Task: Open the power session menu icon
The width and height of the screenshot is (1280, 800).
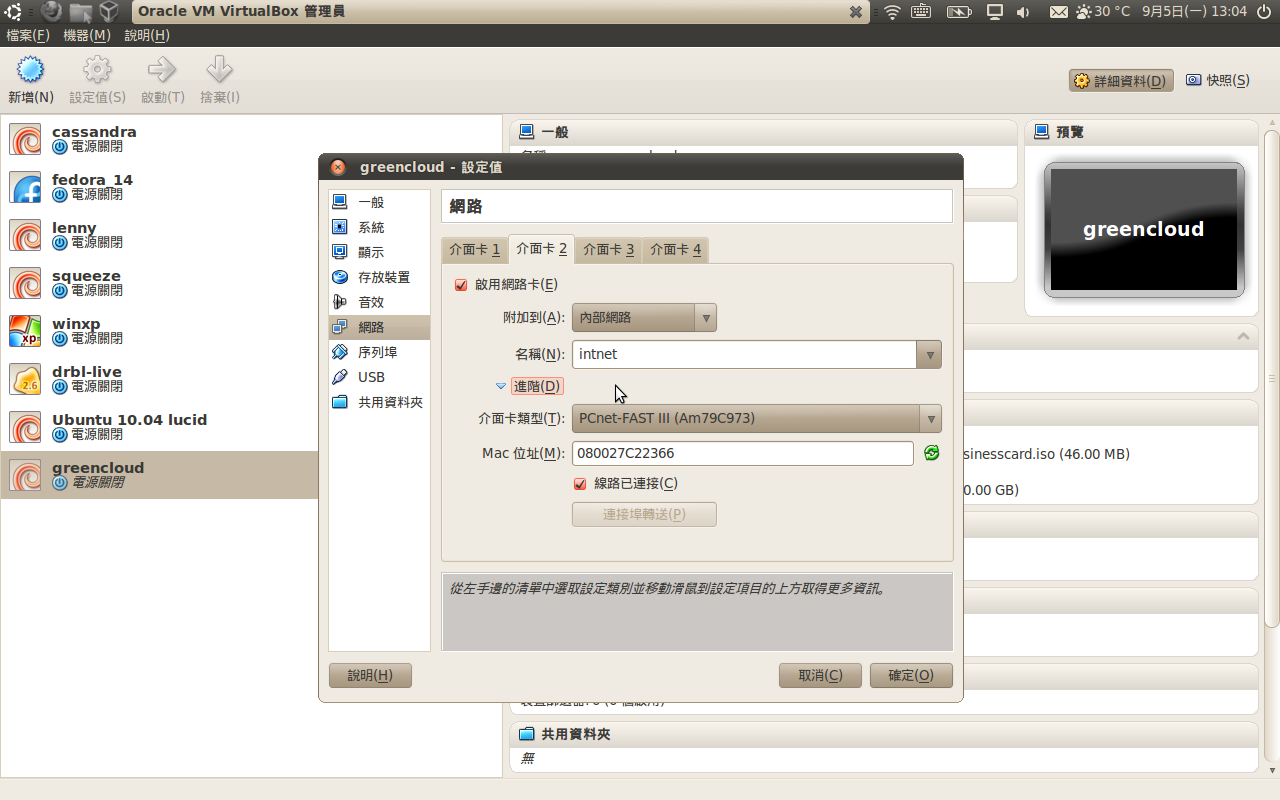Action: [1266, 12]
